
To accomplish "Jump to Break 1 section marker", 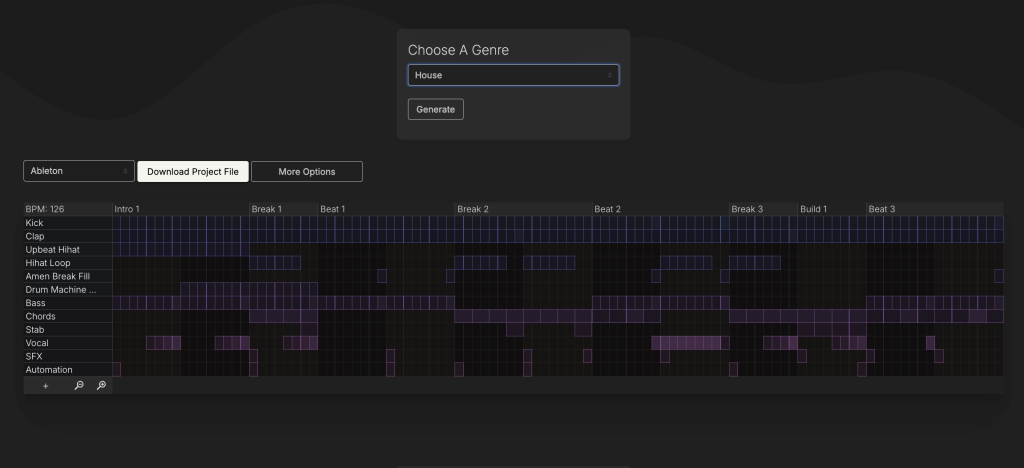I will tap(267, 209).
